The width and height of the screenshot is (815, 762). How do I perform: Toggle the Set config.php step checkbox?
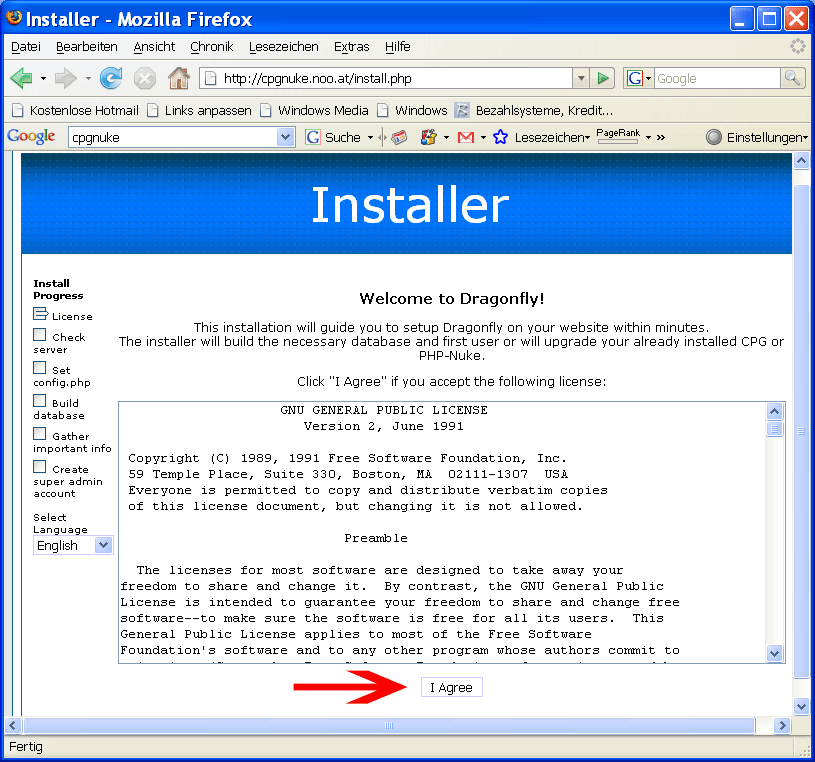point(40,367)
